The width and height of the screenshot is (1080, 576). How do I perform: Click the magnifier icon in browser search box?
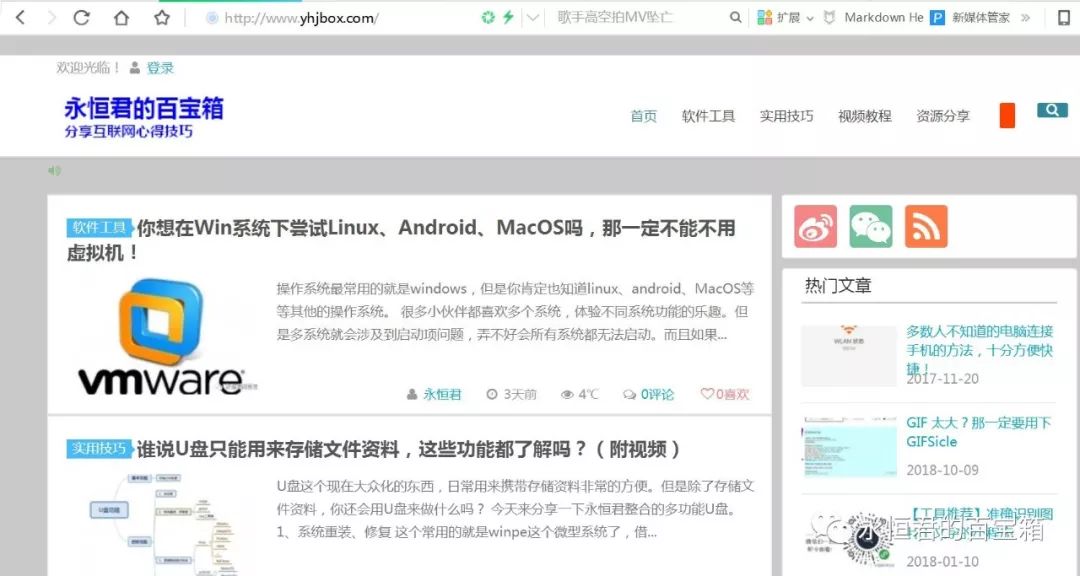coord(736,18)
